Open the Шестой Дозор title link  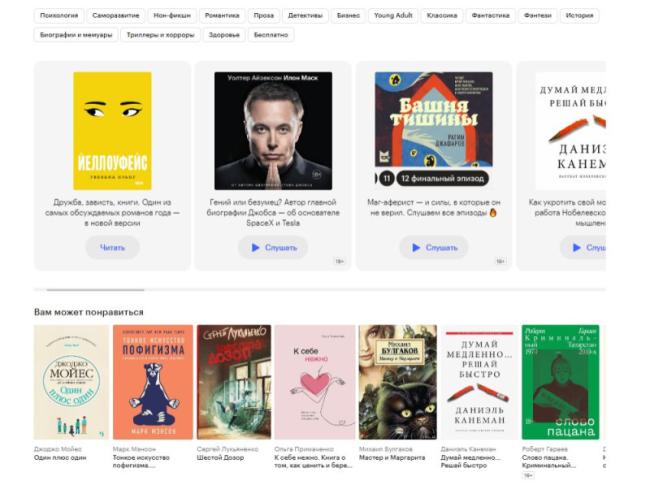[220, 458]
